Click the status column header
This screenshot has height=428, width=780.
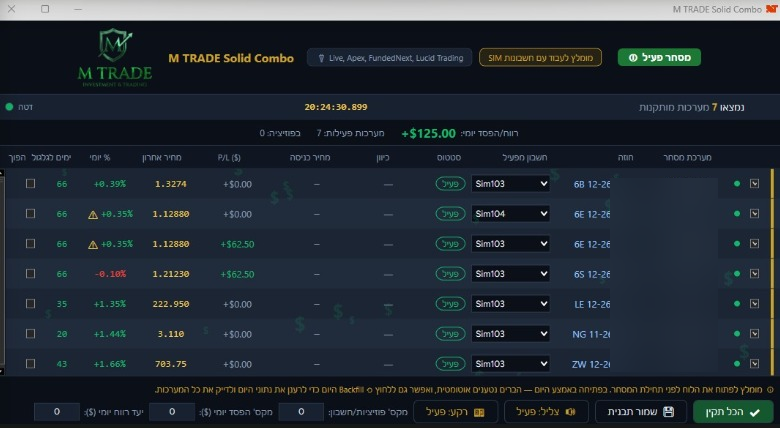point(449,157)
